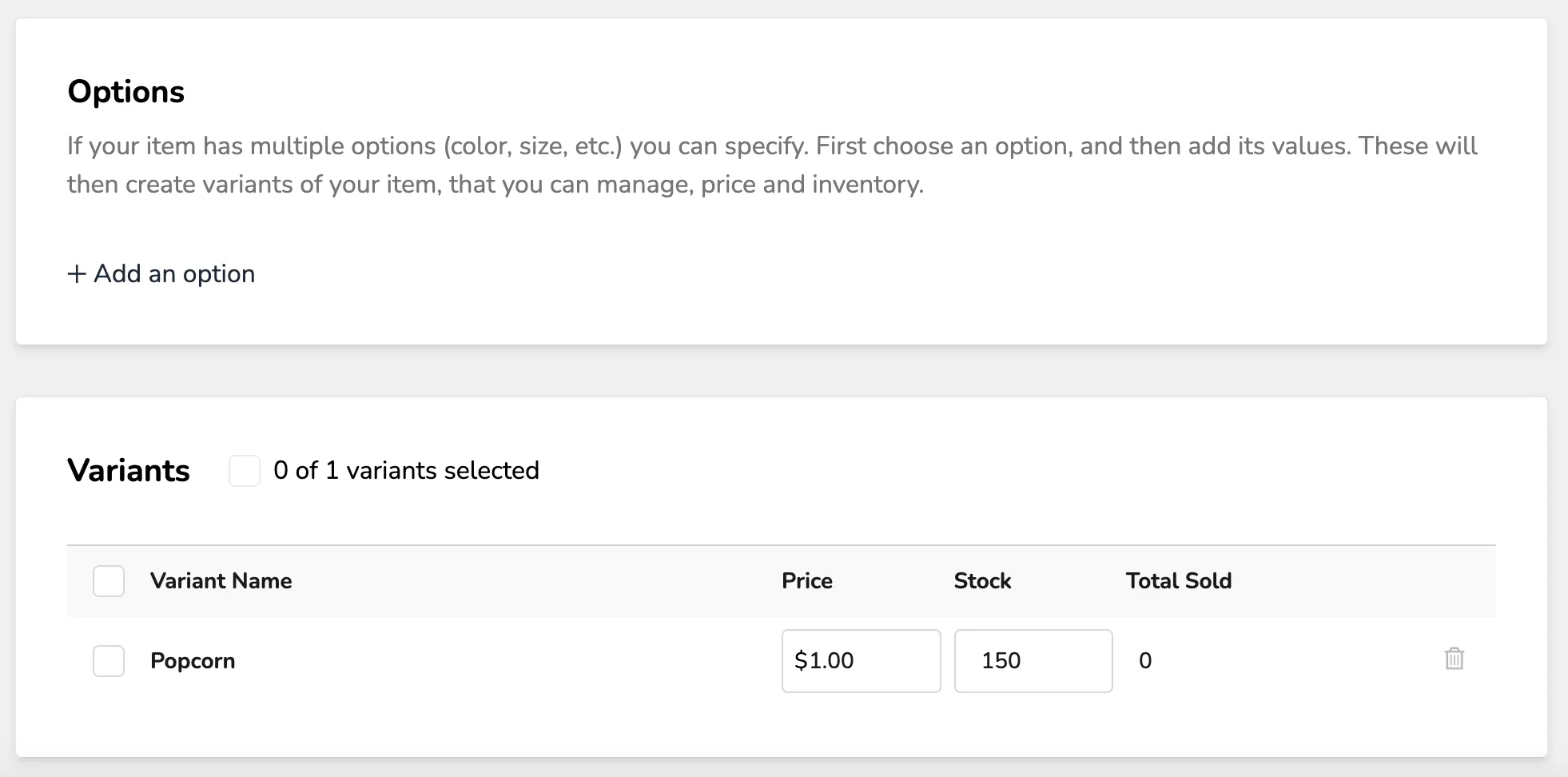Select the Popcorn variant checkbox

109,661
